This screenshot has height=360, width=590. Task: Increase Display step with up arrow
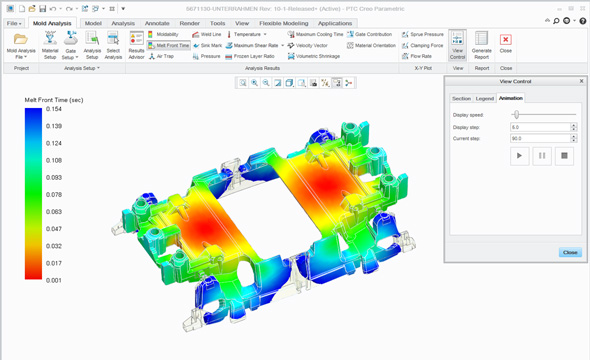click(573, 125)
